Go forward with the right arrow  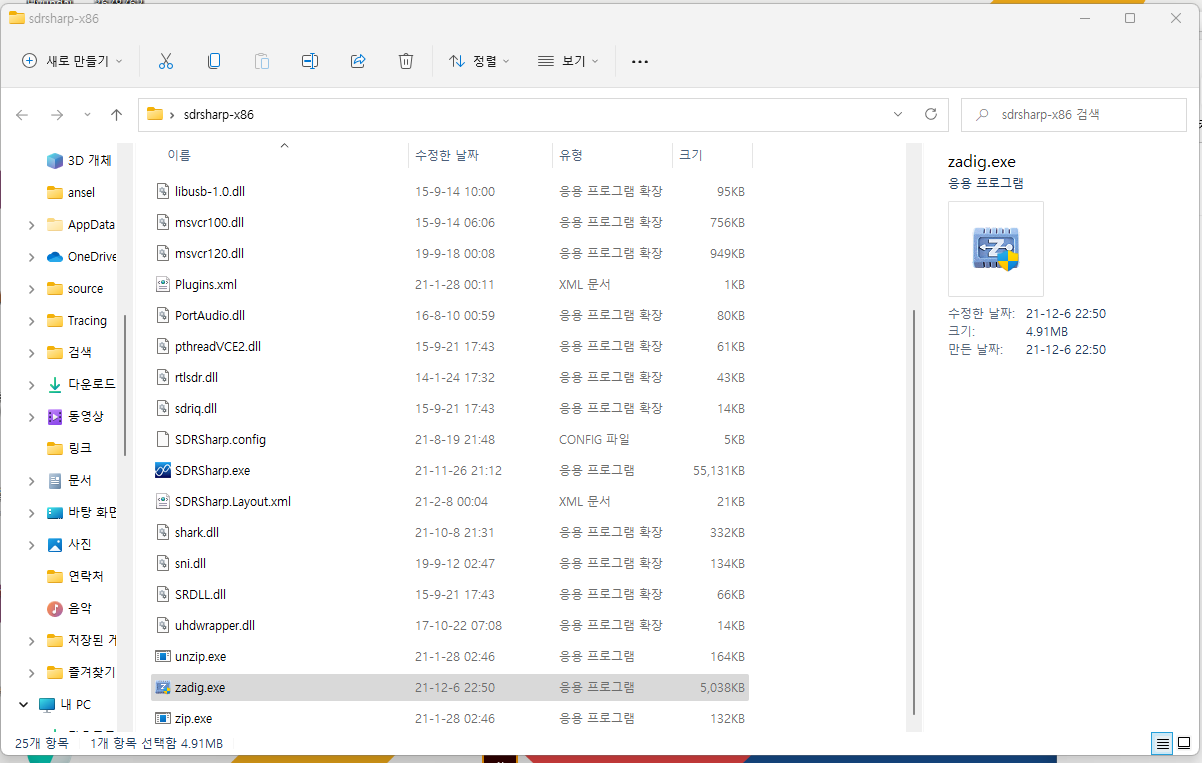pyautogui.click(x=57, y=115)
